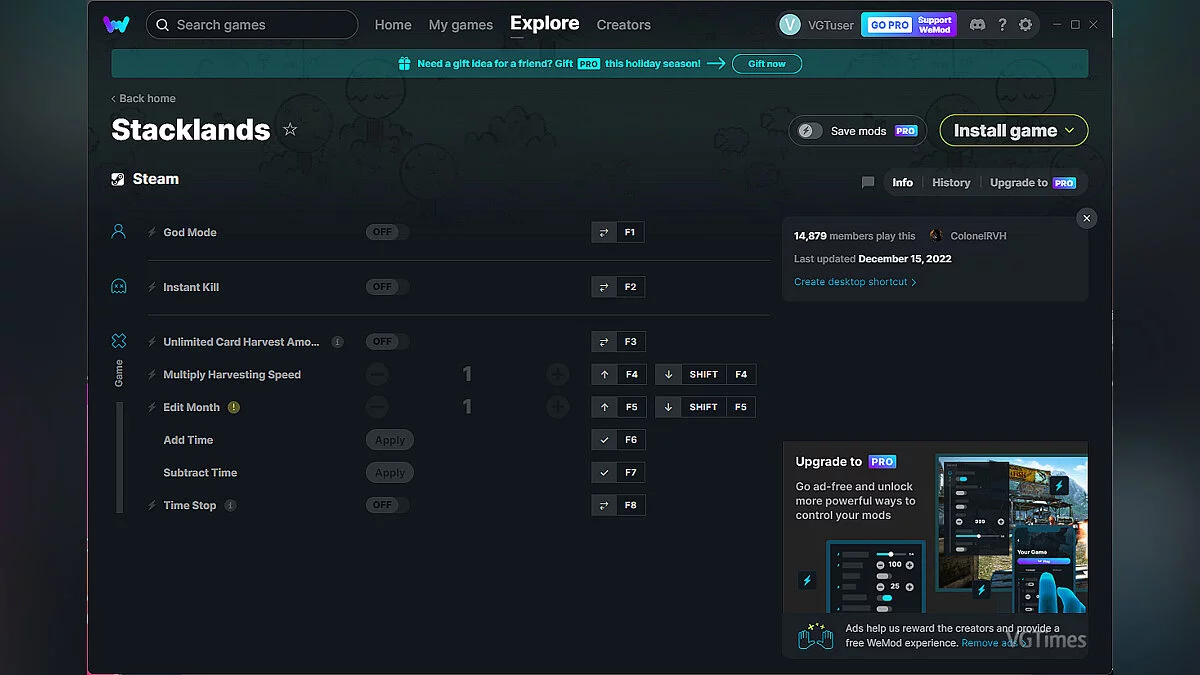Toggle Instant Kill switch
Image resolution: width=1200 pixels, height=675 pixels.
[x=386, y=287]
